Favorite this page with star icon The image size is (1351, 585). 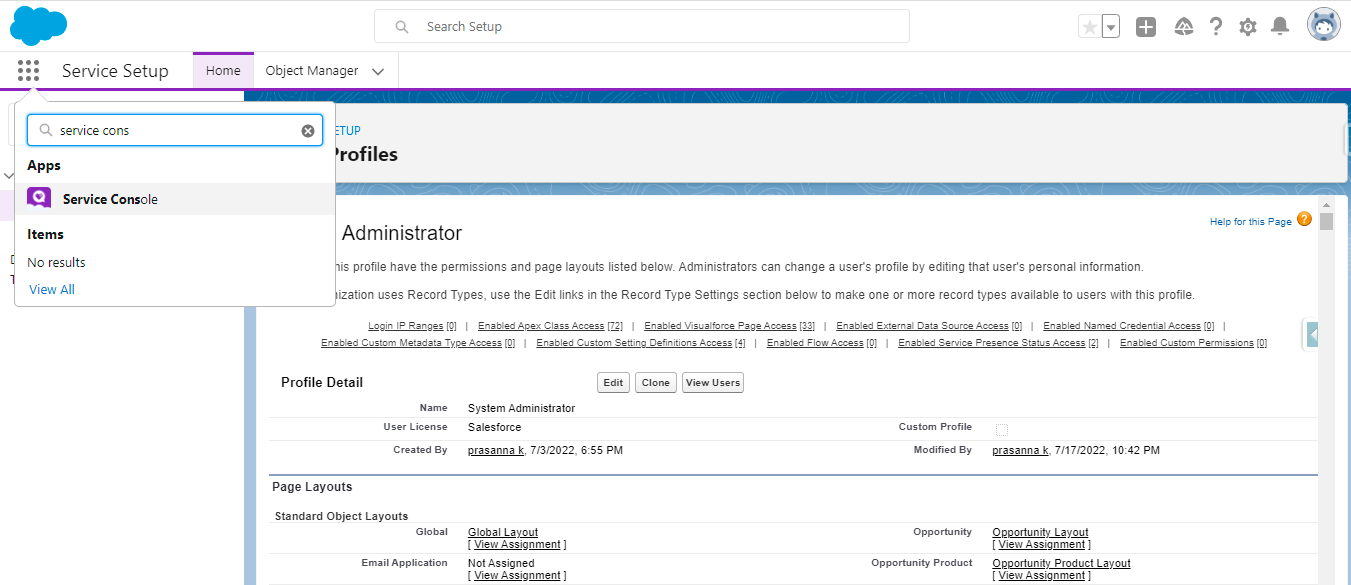1089,27
